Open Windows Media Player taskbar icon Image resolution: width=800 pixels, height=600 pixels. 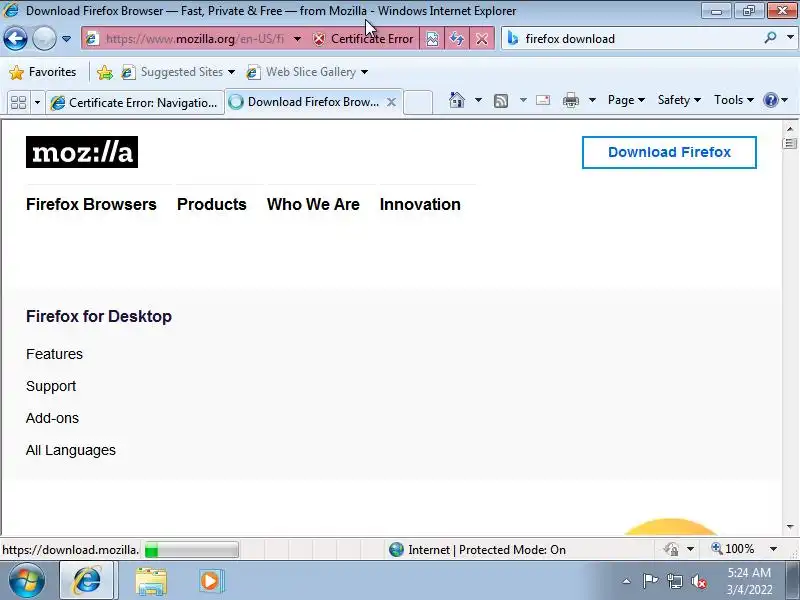pyautogui.click(x=210, y=581)
